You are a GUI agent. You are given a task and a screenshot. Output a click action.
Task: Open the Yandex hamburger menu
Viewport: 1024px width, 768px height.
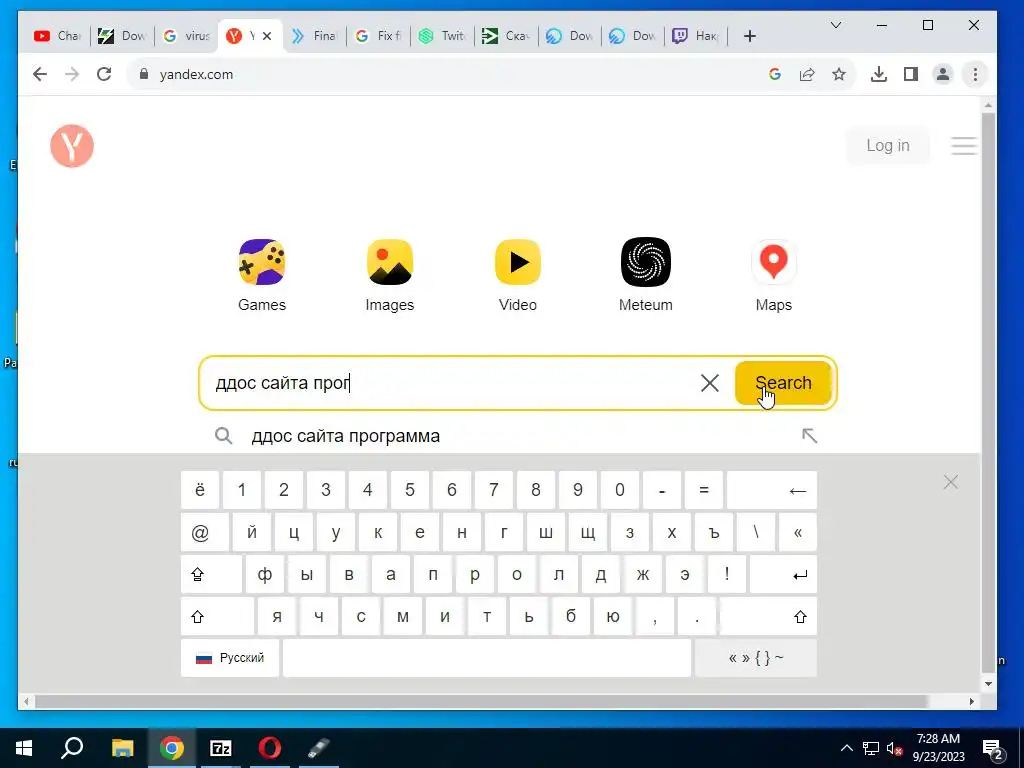coord(963,146)
